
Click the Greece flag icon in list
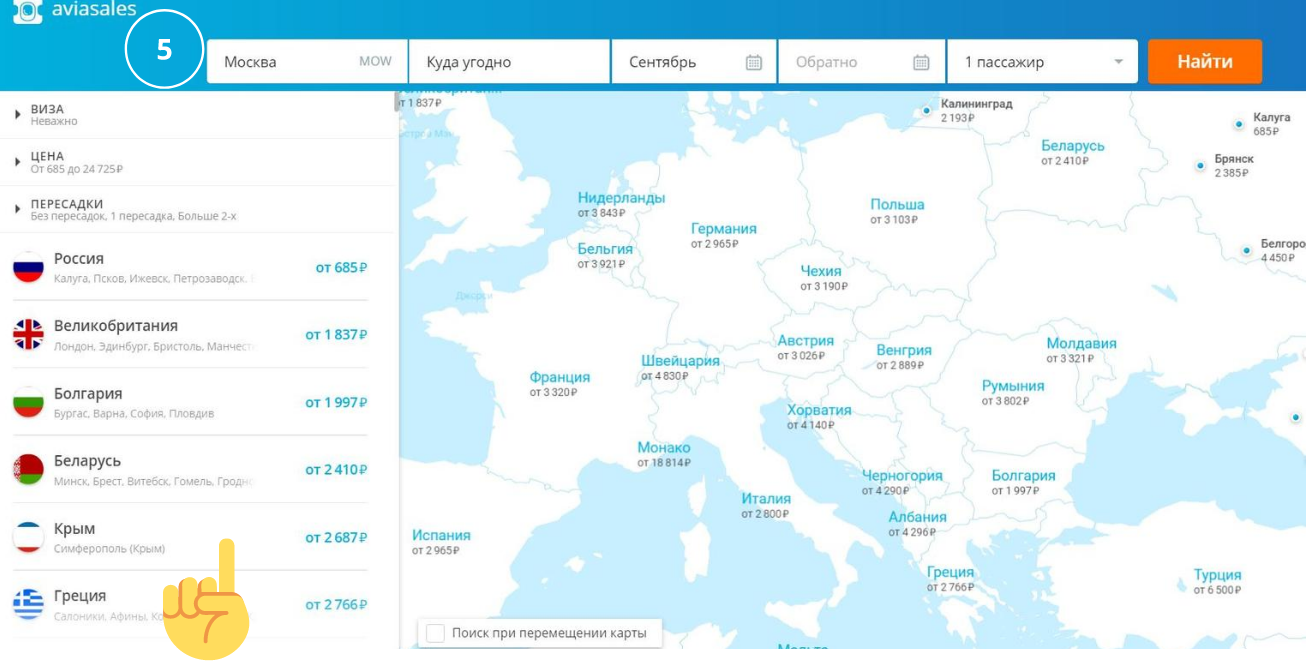click(28, 604)
